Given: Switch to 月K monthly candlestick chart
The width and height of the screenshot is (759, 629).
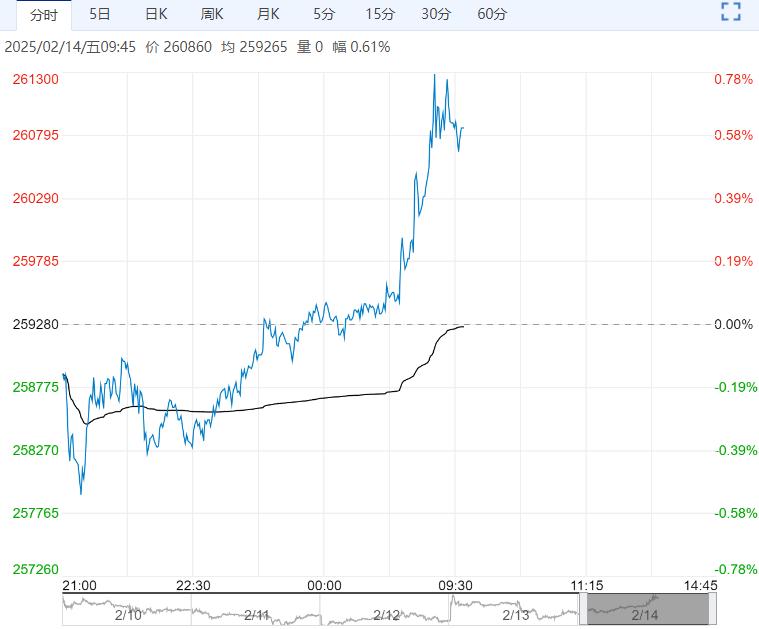Looking at the screenshot, I should 268,14.
